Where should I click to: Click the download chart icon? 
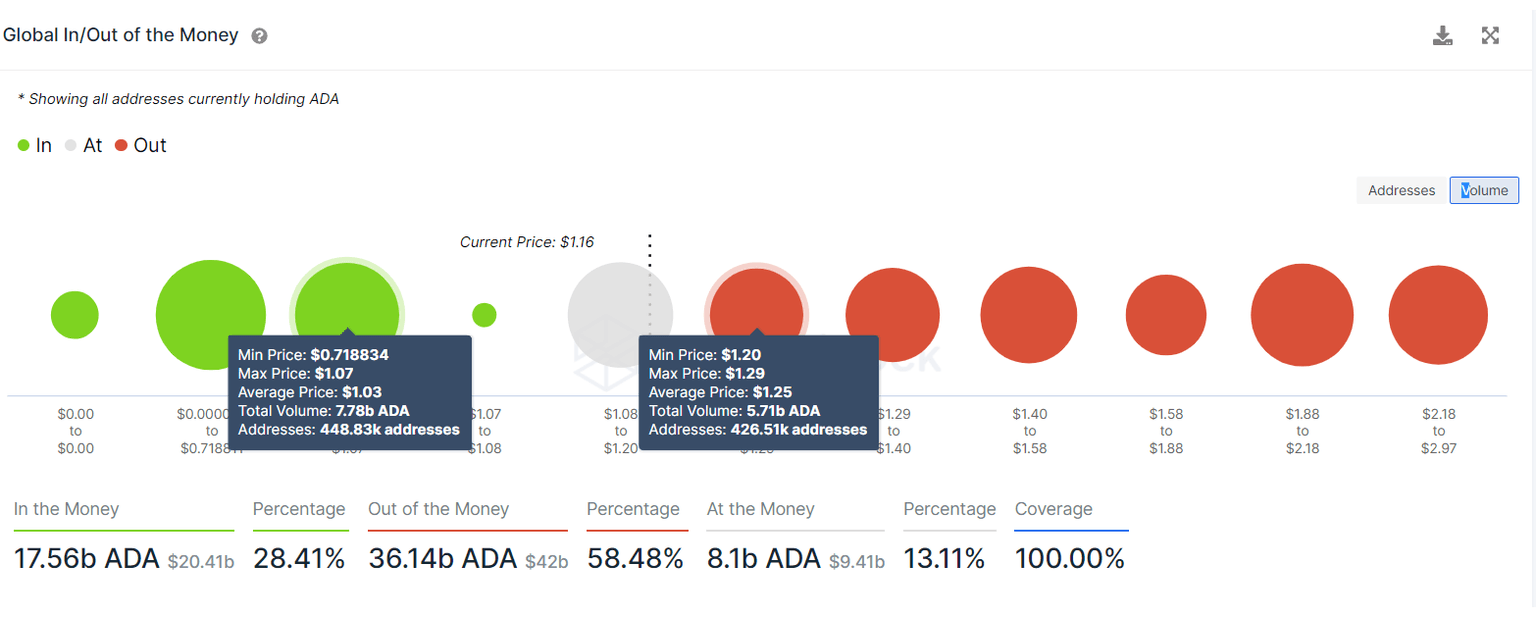coord(1442,37)
